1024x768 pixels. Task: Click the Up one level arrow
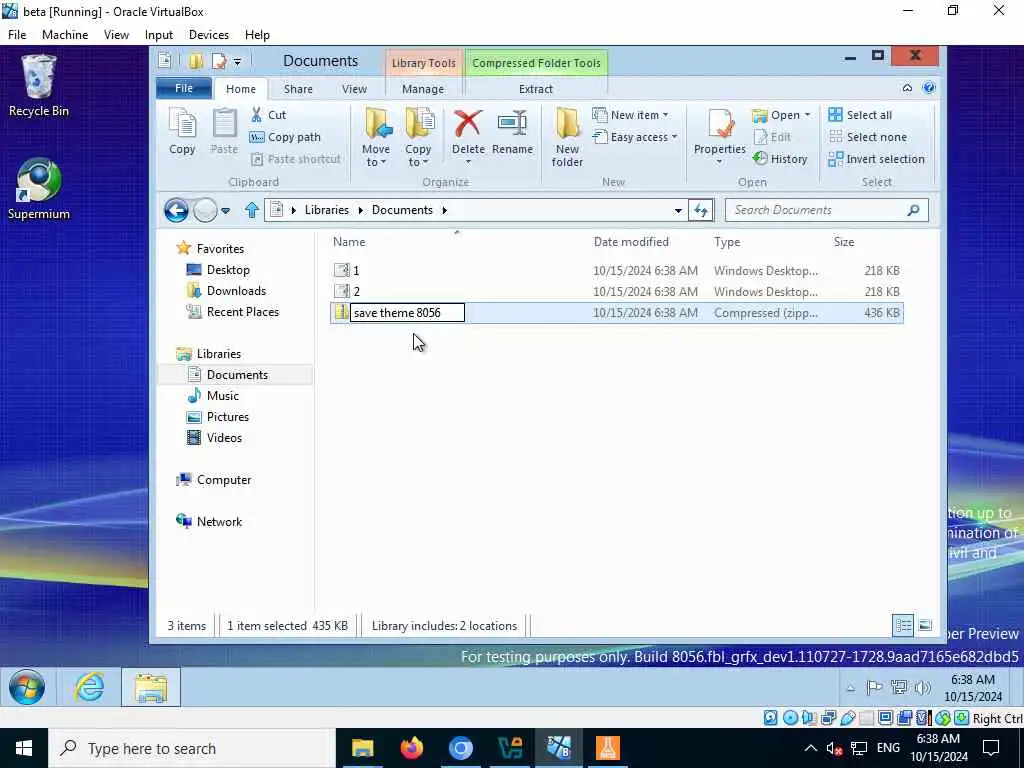pos(251,210)
